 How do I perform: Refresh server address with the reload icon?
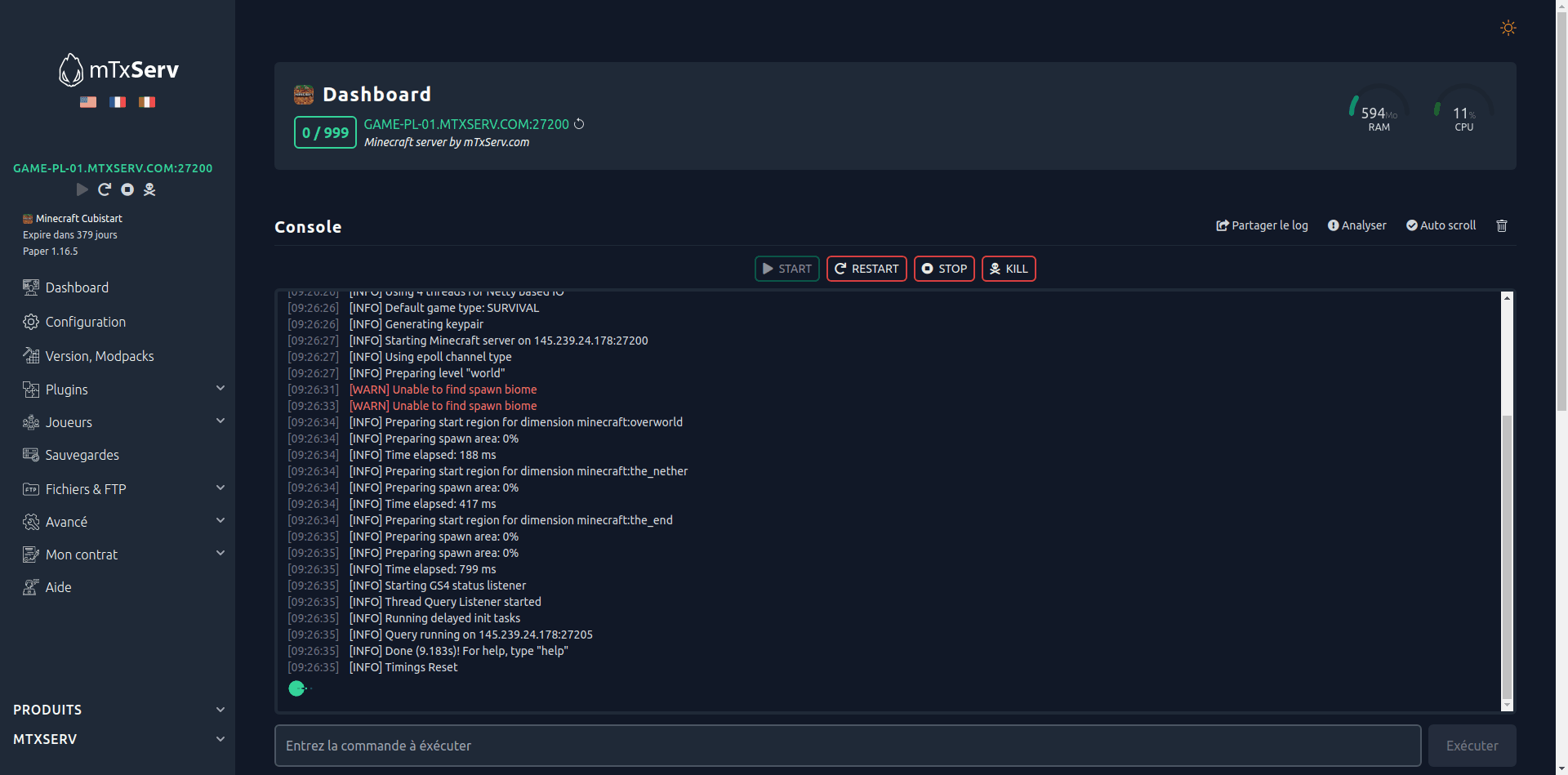[x=579, y=124]
